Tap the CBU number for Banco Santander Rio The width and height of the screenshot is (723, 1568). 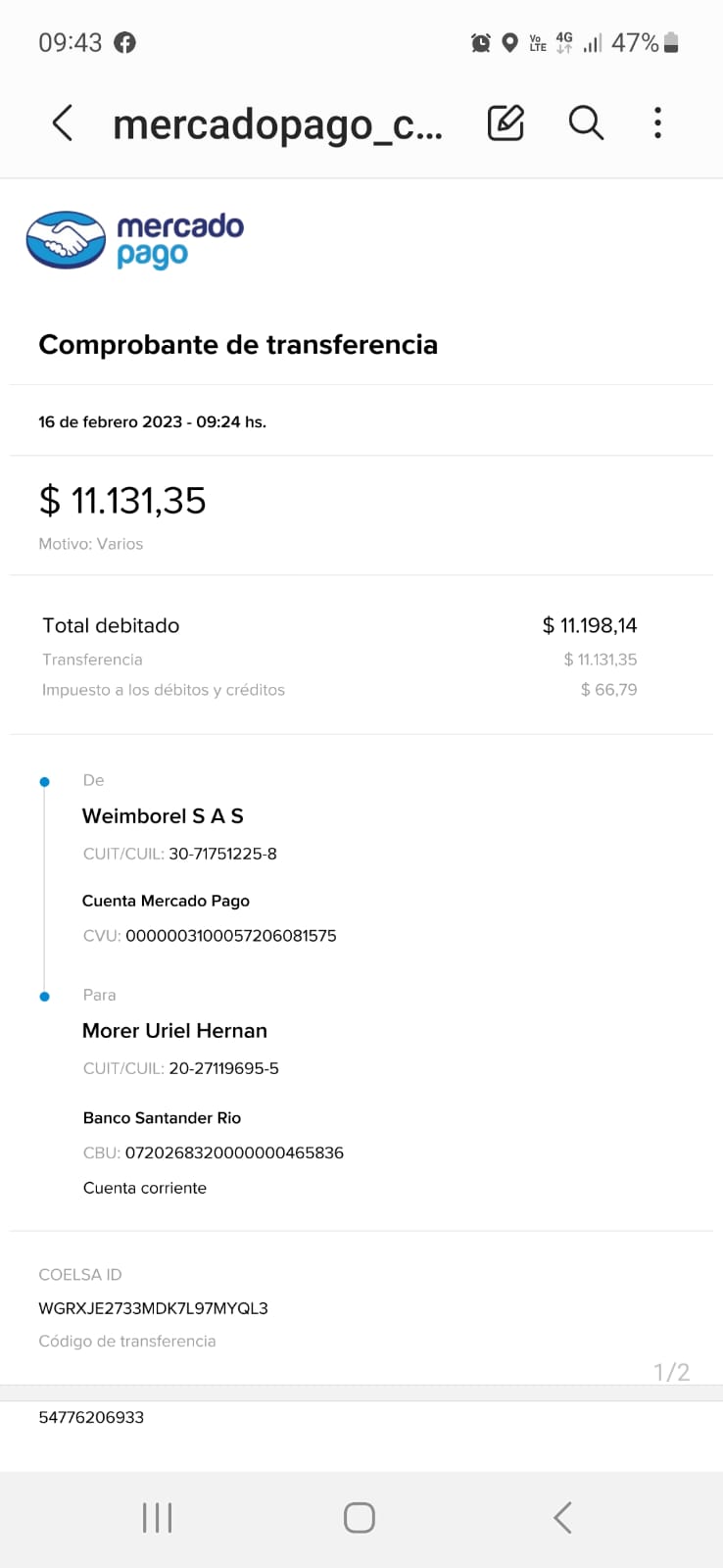[234, 1152]
